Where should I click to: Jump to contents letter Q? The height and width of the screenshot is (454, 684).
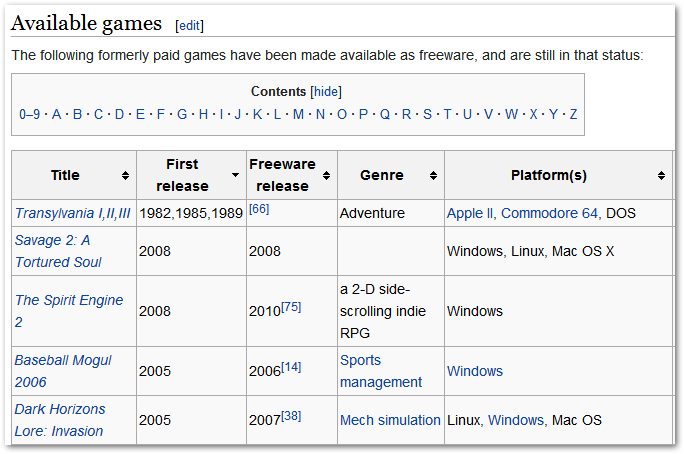pyautogui.click(x=385, y=114)
